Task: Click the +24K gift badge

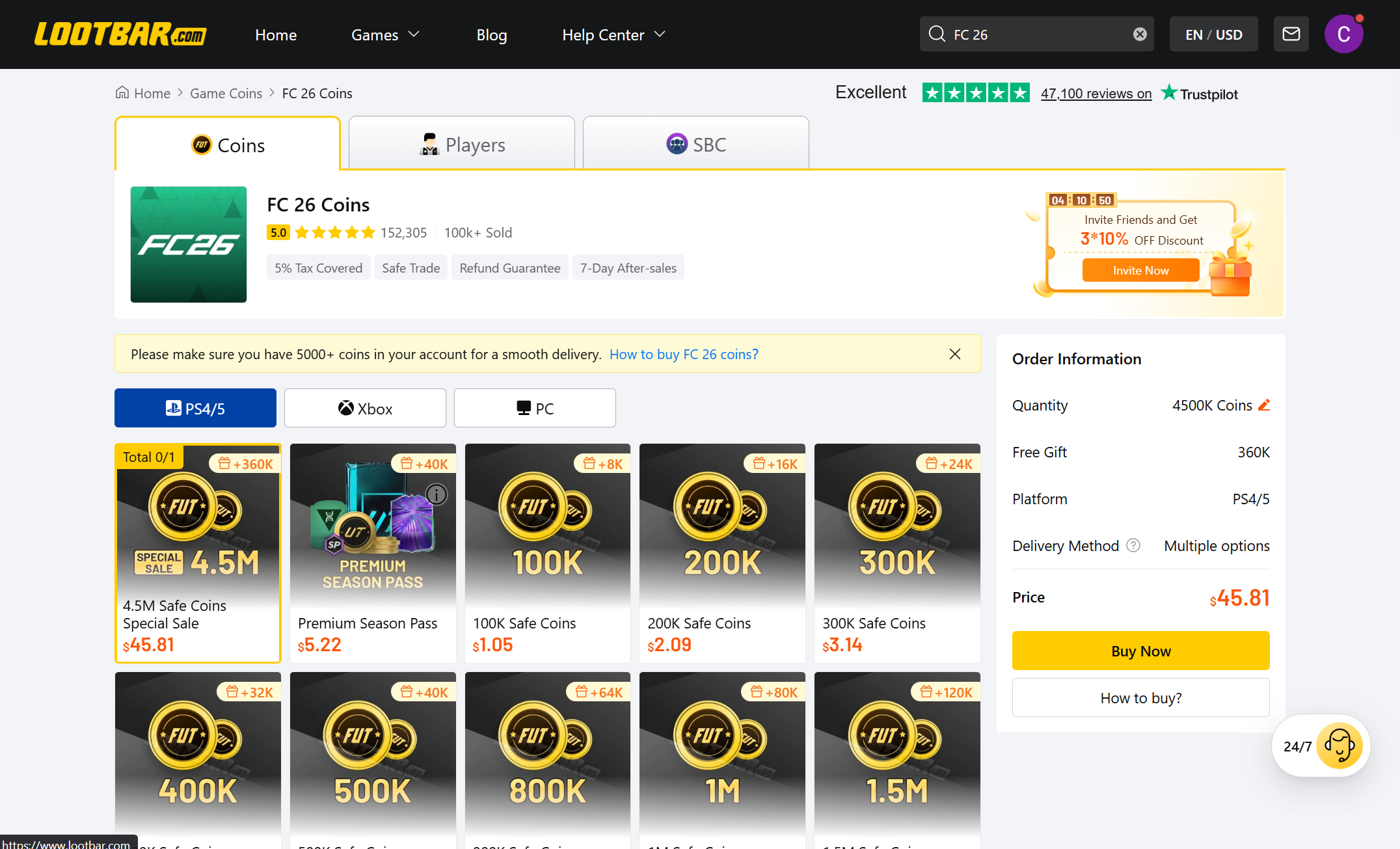Action: 949,464
